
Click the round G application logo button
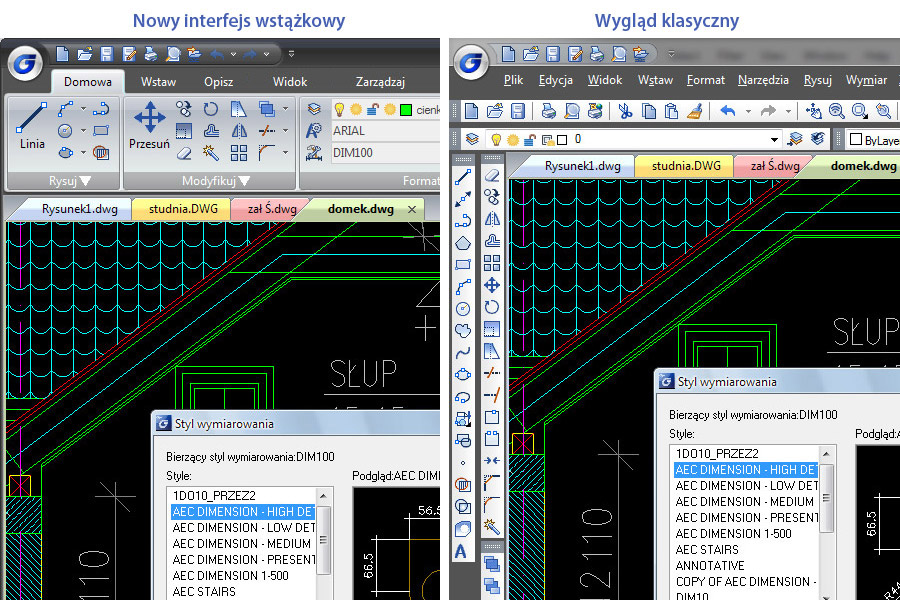[24, 62]
